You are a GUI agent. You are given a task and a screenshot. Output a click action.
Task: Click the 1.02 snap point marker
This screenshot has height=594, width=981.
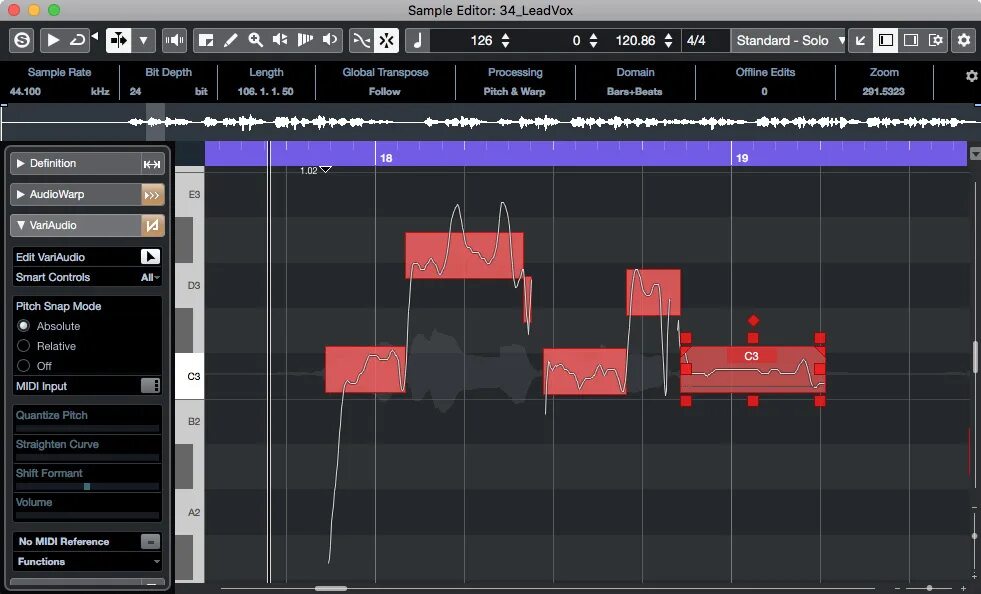point(325,170)
